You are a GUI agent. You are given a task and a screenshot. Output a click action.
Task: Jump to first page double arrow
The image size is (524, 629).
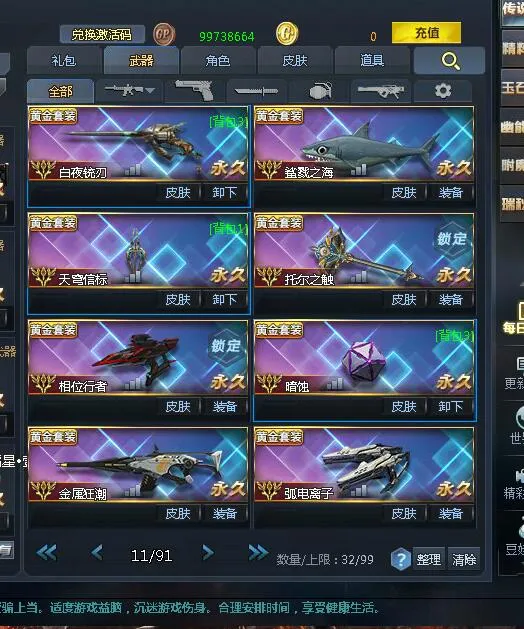(47, 553)
